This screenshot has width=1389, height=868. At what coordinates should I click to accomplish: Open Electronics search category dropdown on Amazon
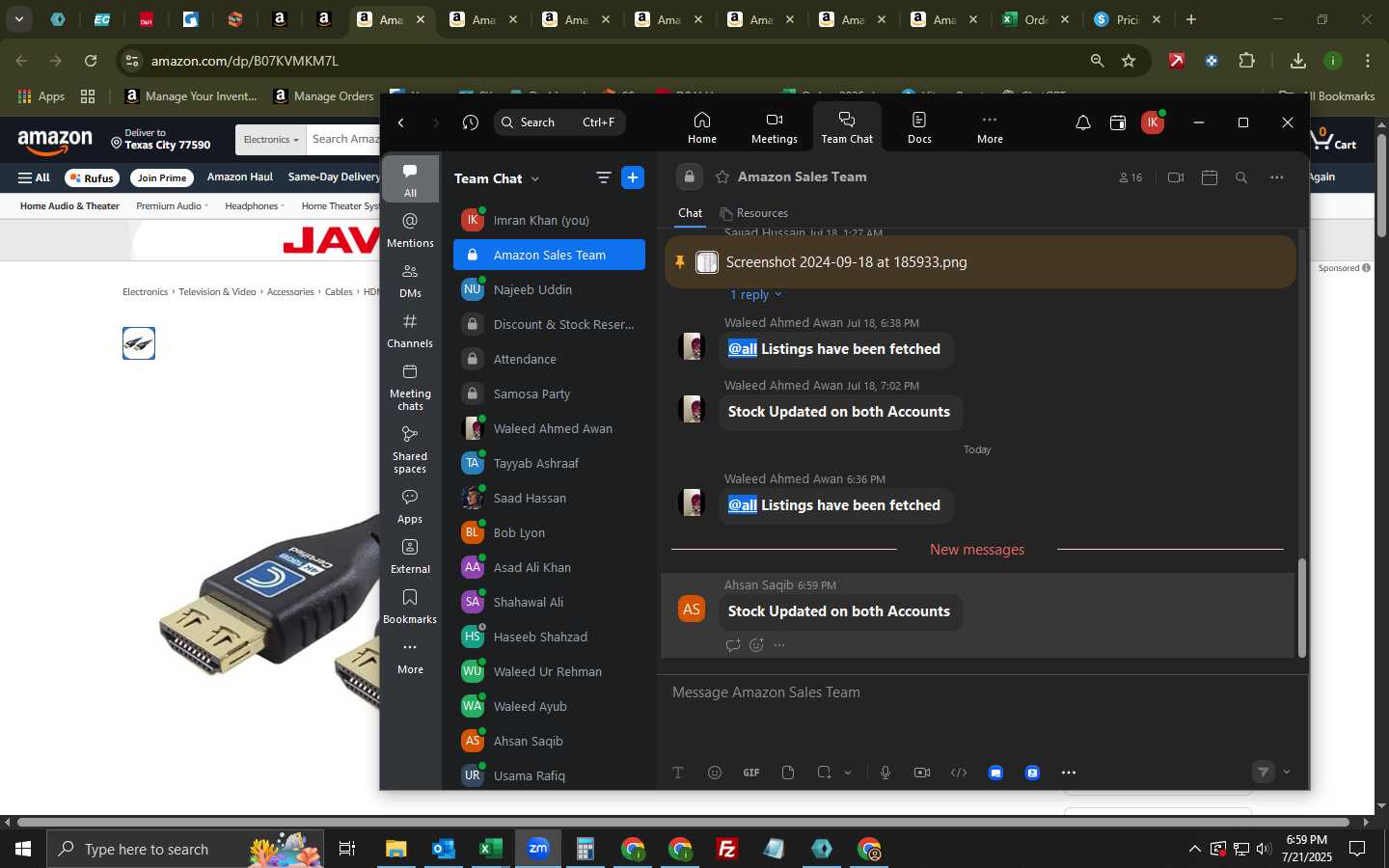(x=271, y=140)
